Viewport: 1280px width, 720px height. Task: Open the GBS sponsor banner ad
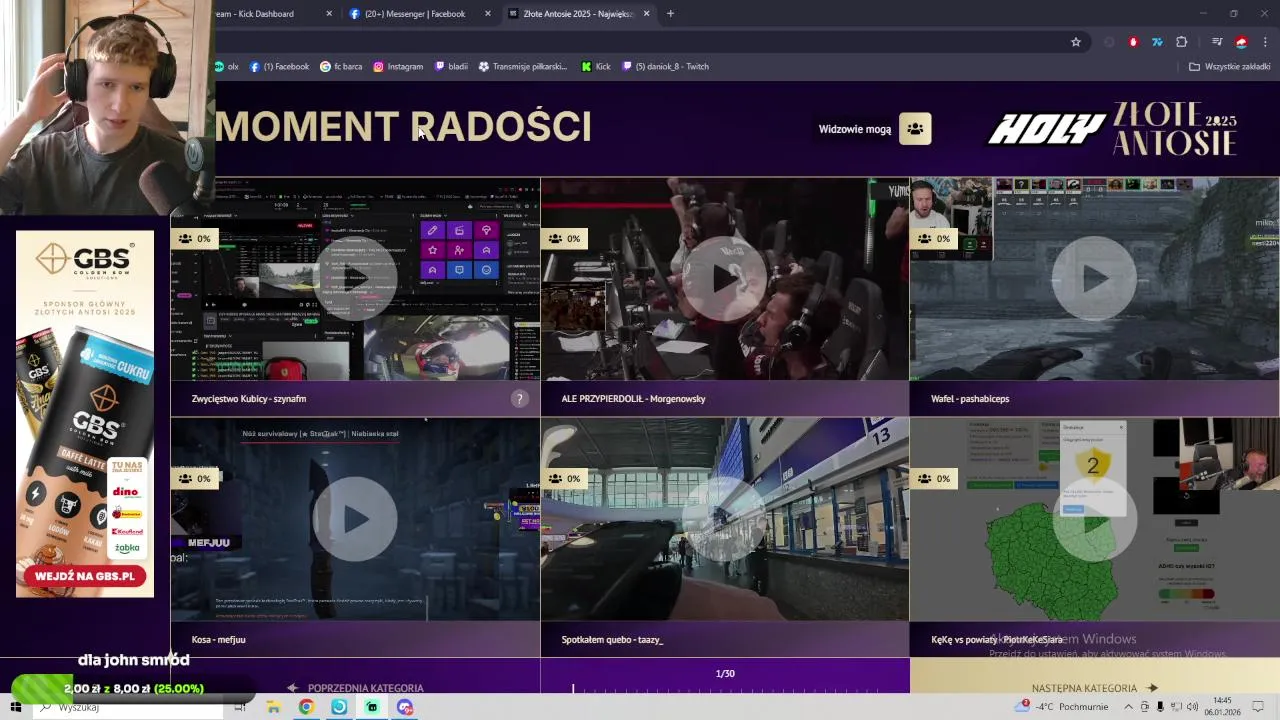pos(85,414)
